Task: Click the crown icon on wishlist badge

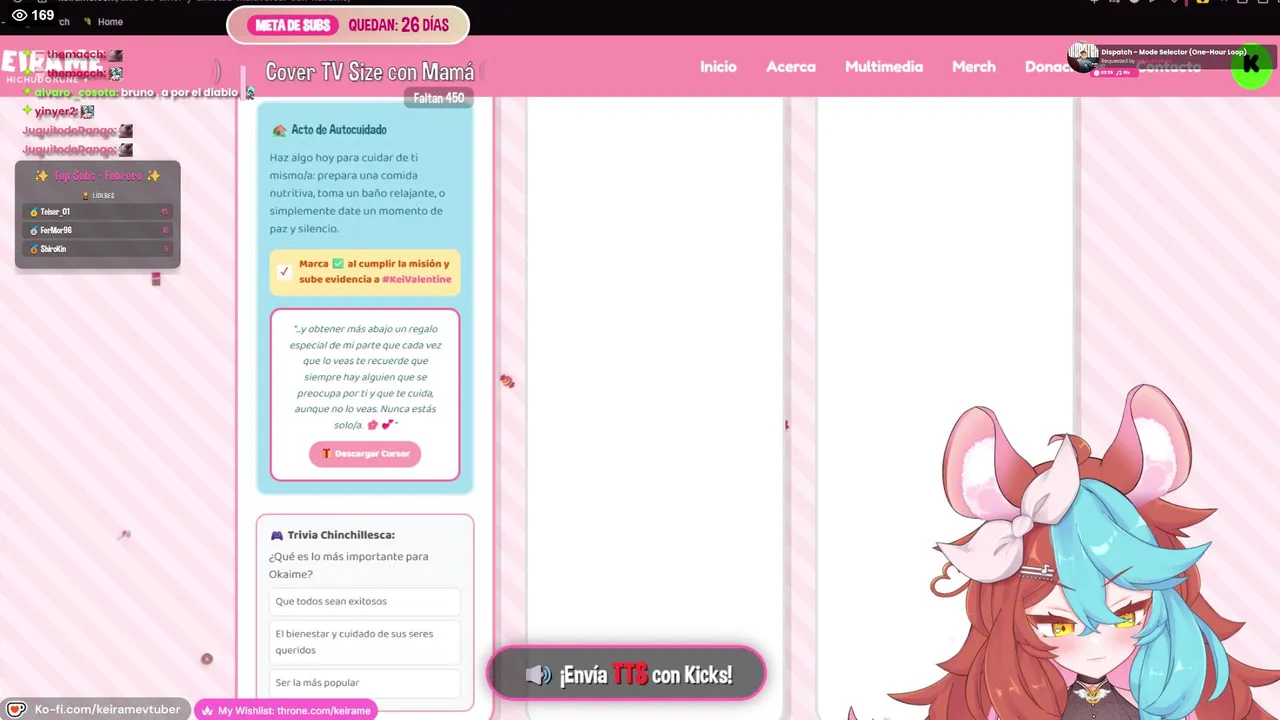Action: pos(207,711)
